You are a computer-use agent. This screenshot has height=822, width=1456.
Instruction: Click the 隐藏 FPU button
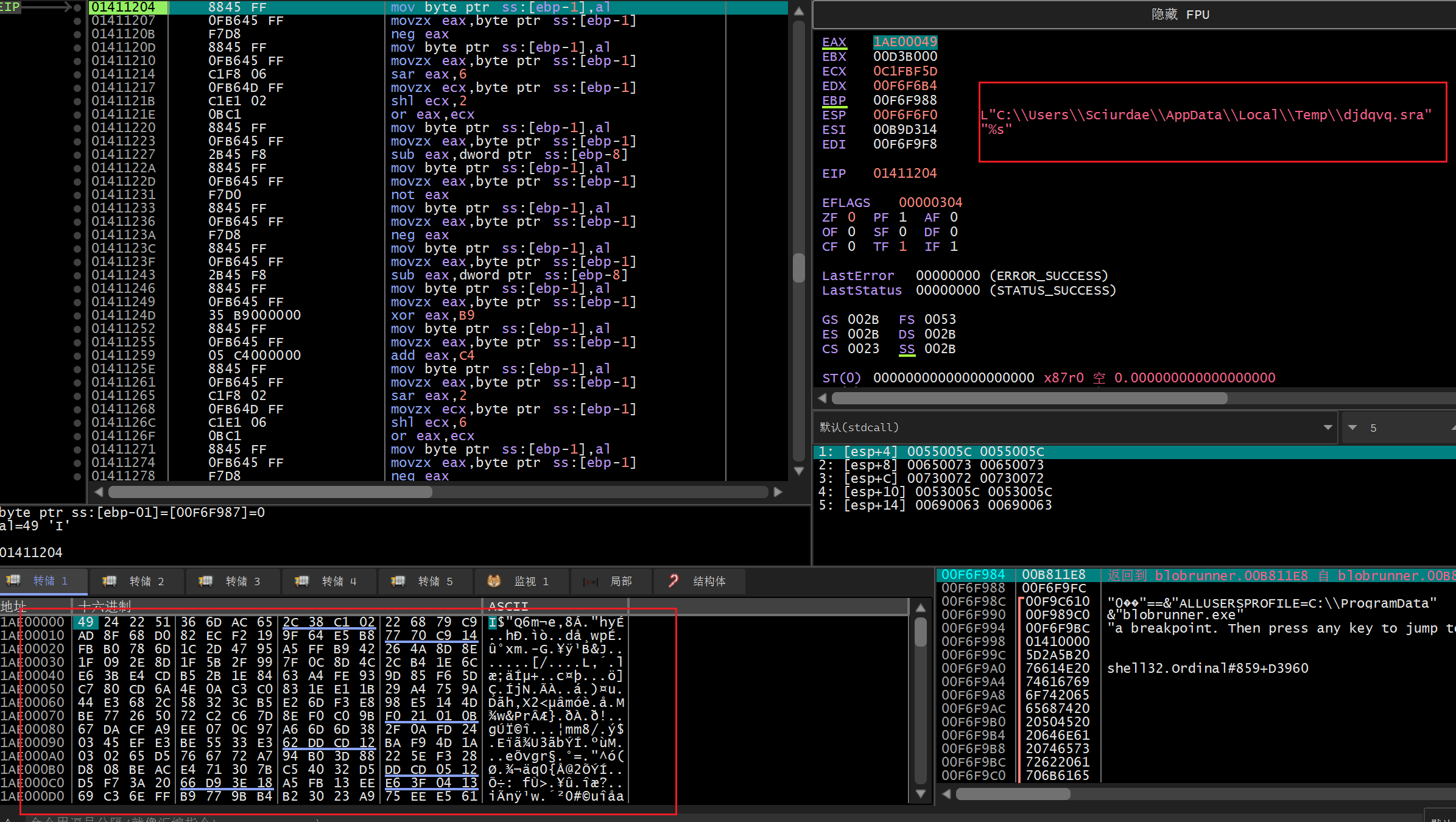(1180, 15)
